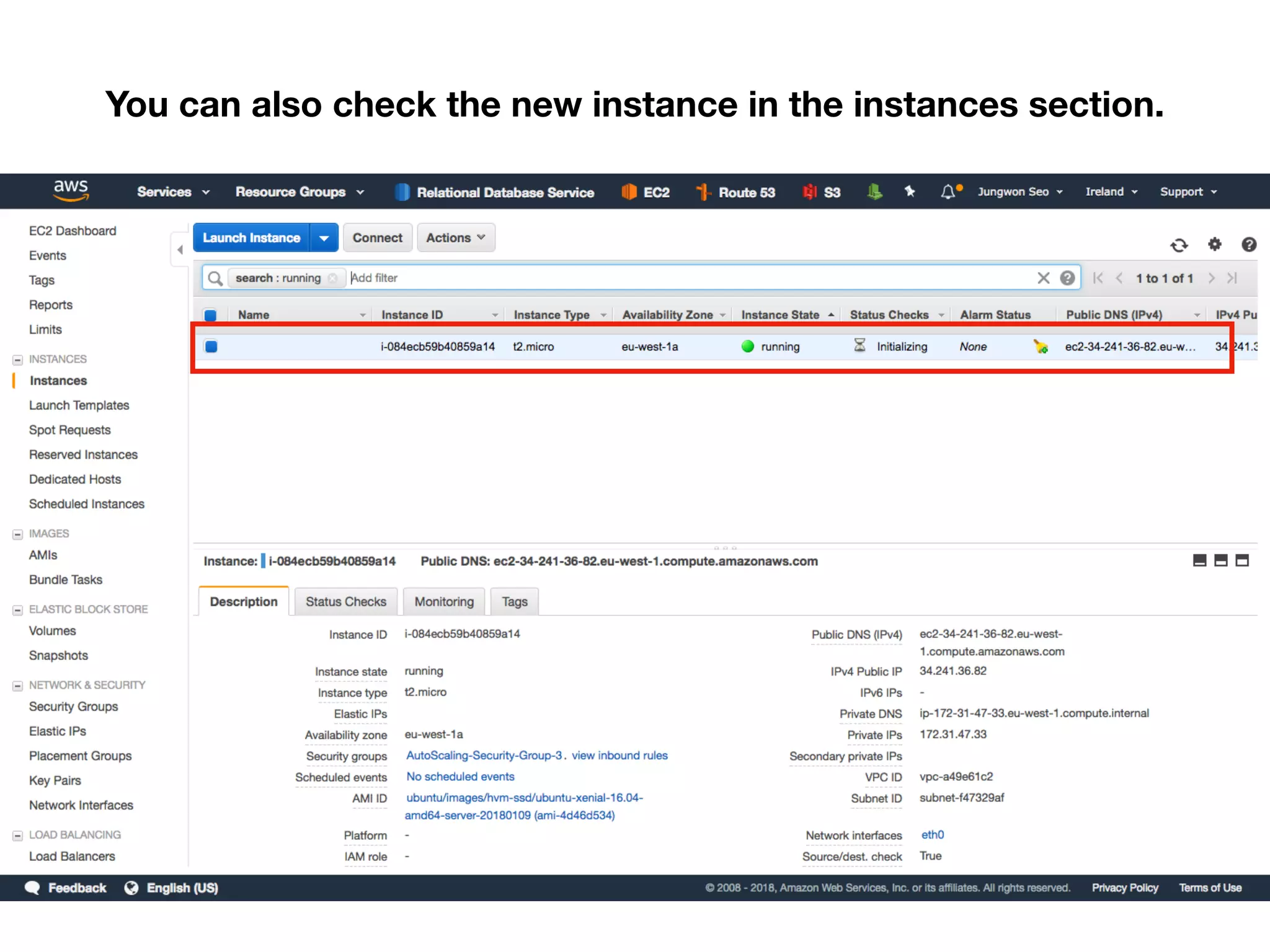1270x952 pixels.
Task: Maximize the details pane layout icon
Action: [x=1242, y=561]
